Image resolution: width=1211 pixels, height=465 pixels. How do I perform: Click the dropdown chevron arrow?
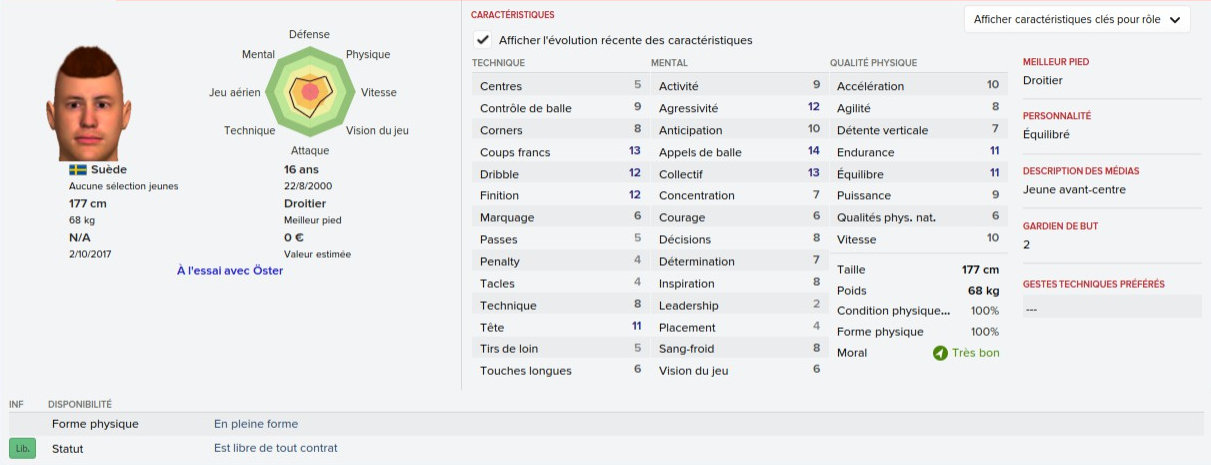[x=1174, y=19]
